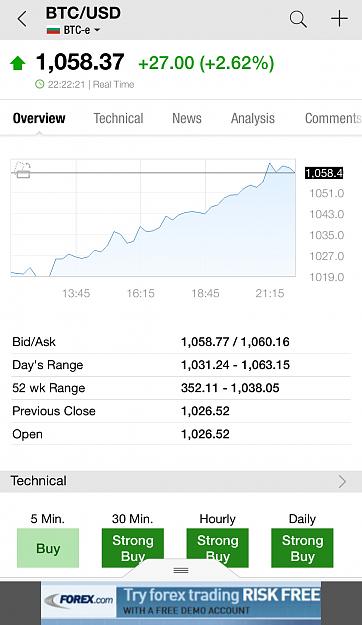Image resolution: width=362 pixels, height=625 pixels.
Task: Tap the back arrow icon
Action: pos(22,19)
